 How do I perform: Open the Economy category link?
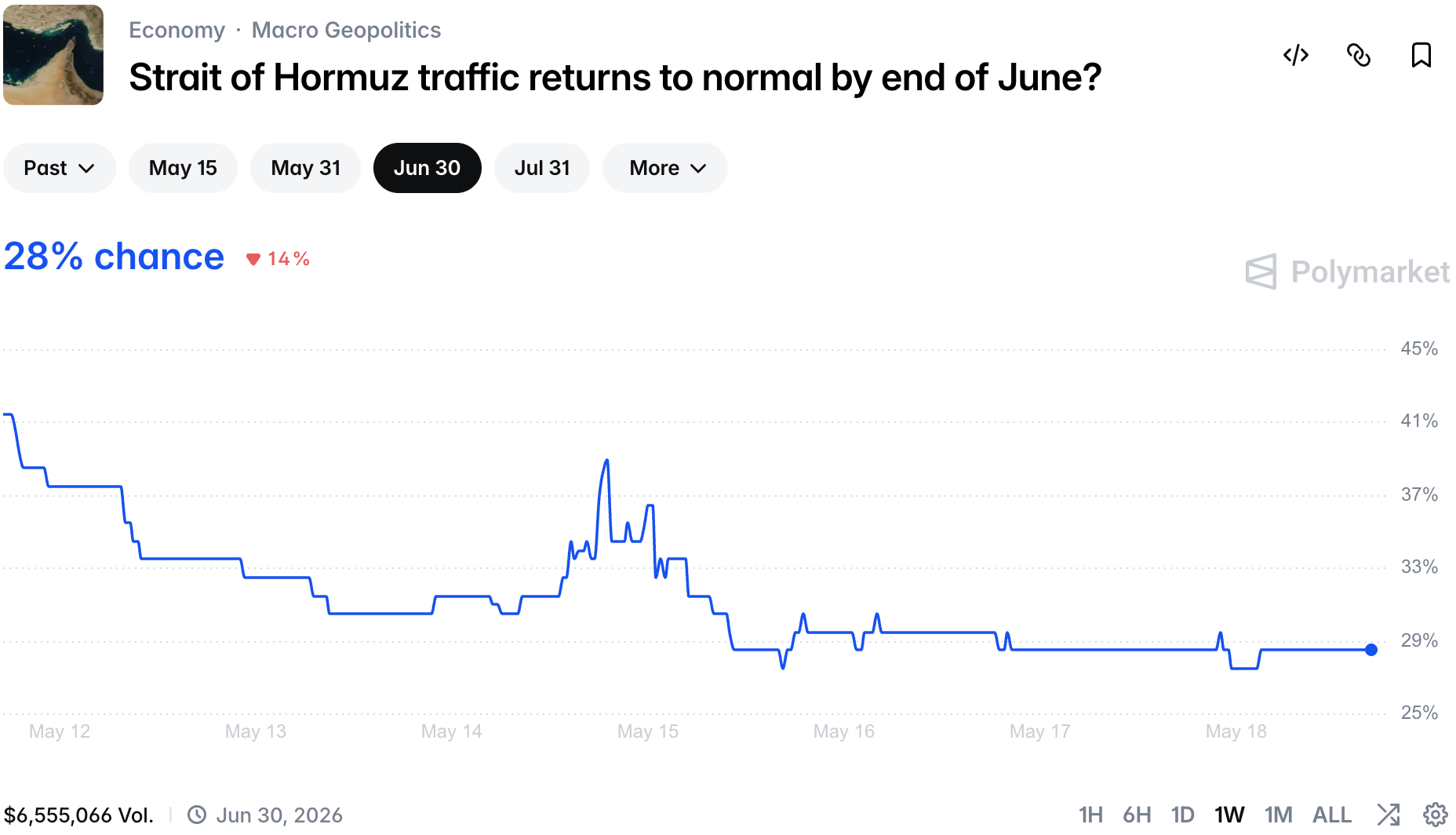177,31
